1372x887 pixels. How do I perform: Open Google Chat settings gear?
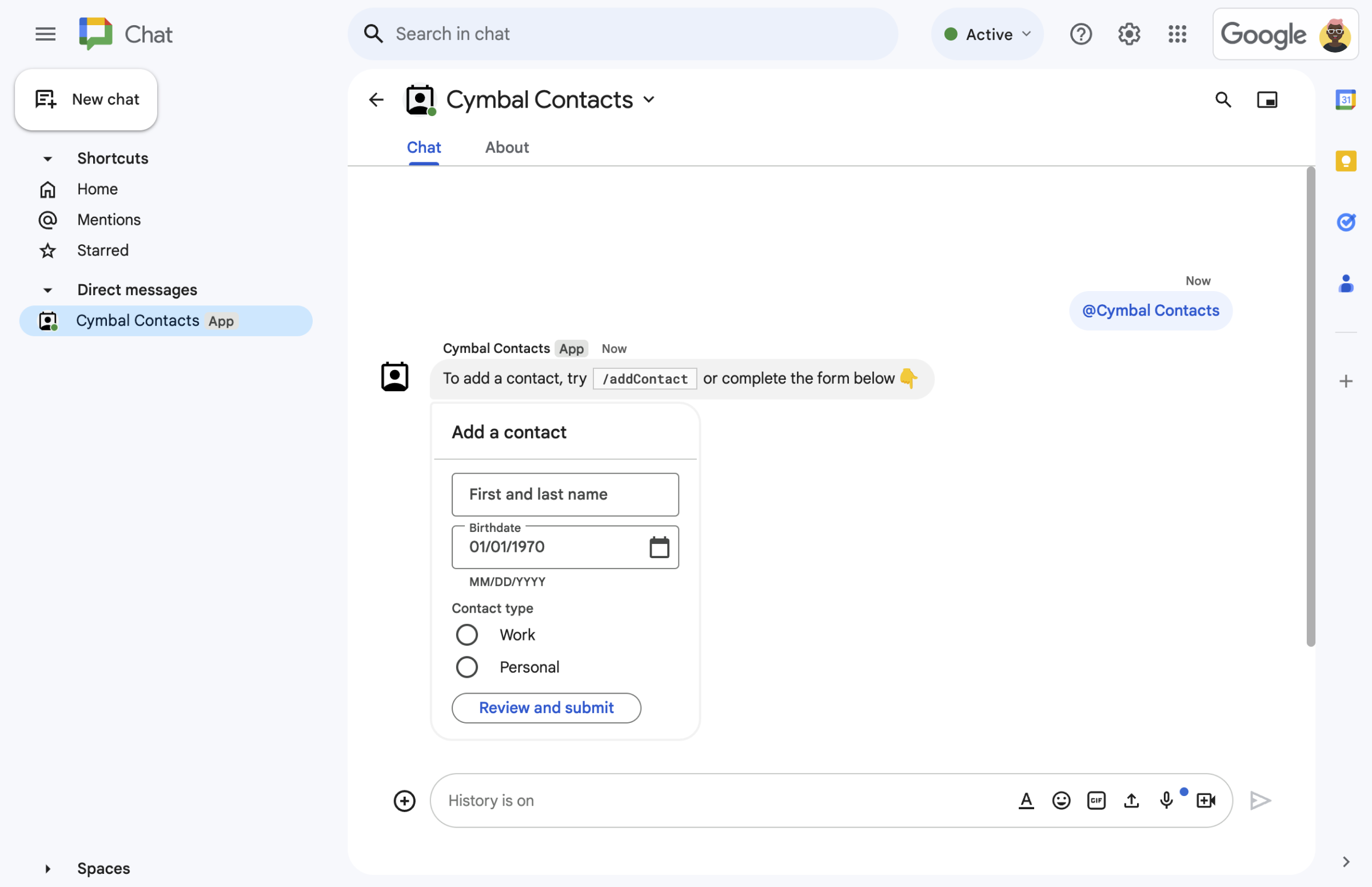coord(1128,33)
